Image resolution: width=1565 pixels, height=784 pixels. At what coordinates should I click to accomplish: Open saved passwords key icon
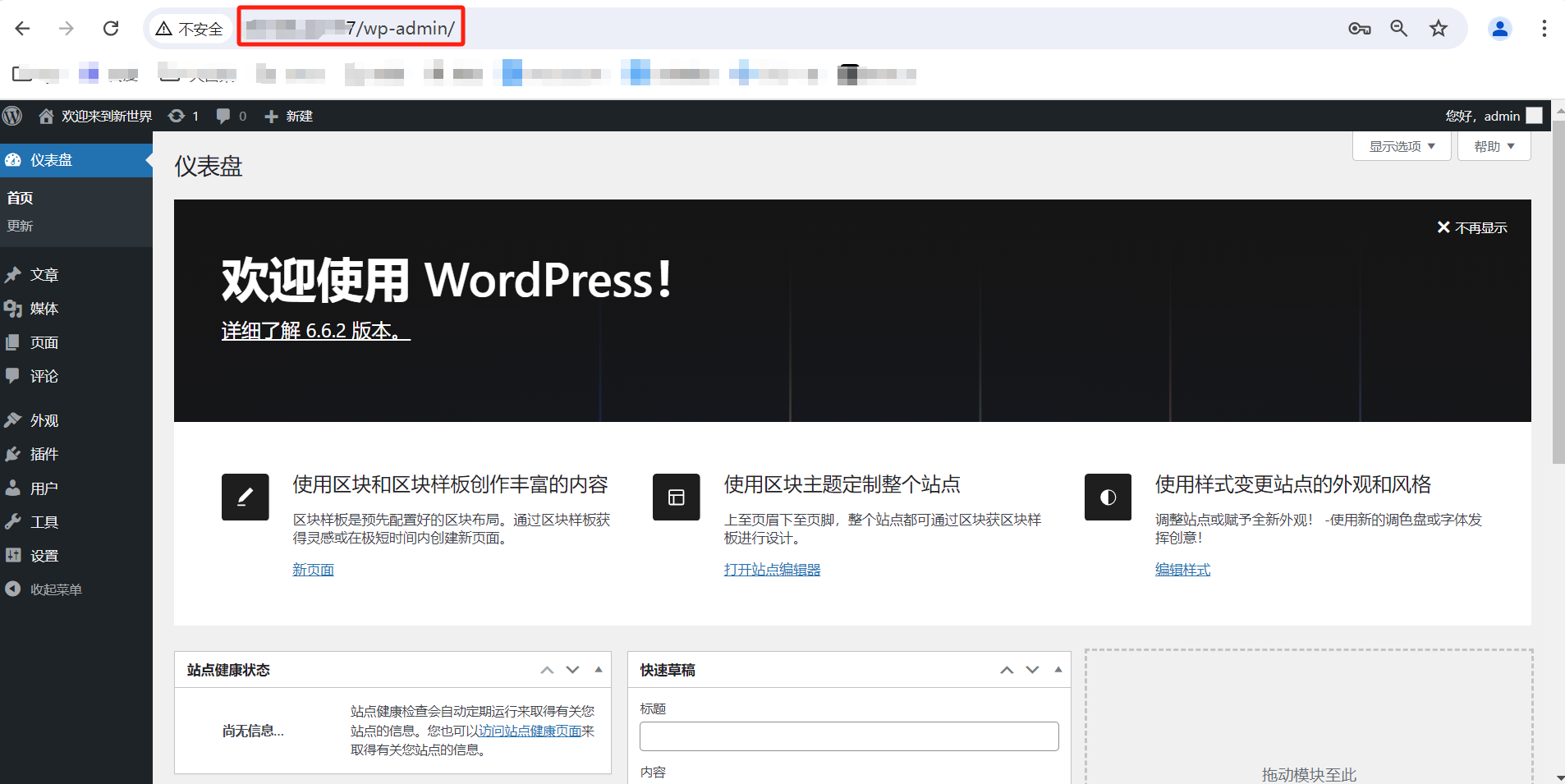pos(1360,29)
